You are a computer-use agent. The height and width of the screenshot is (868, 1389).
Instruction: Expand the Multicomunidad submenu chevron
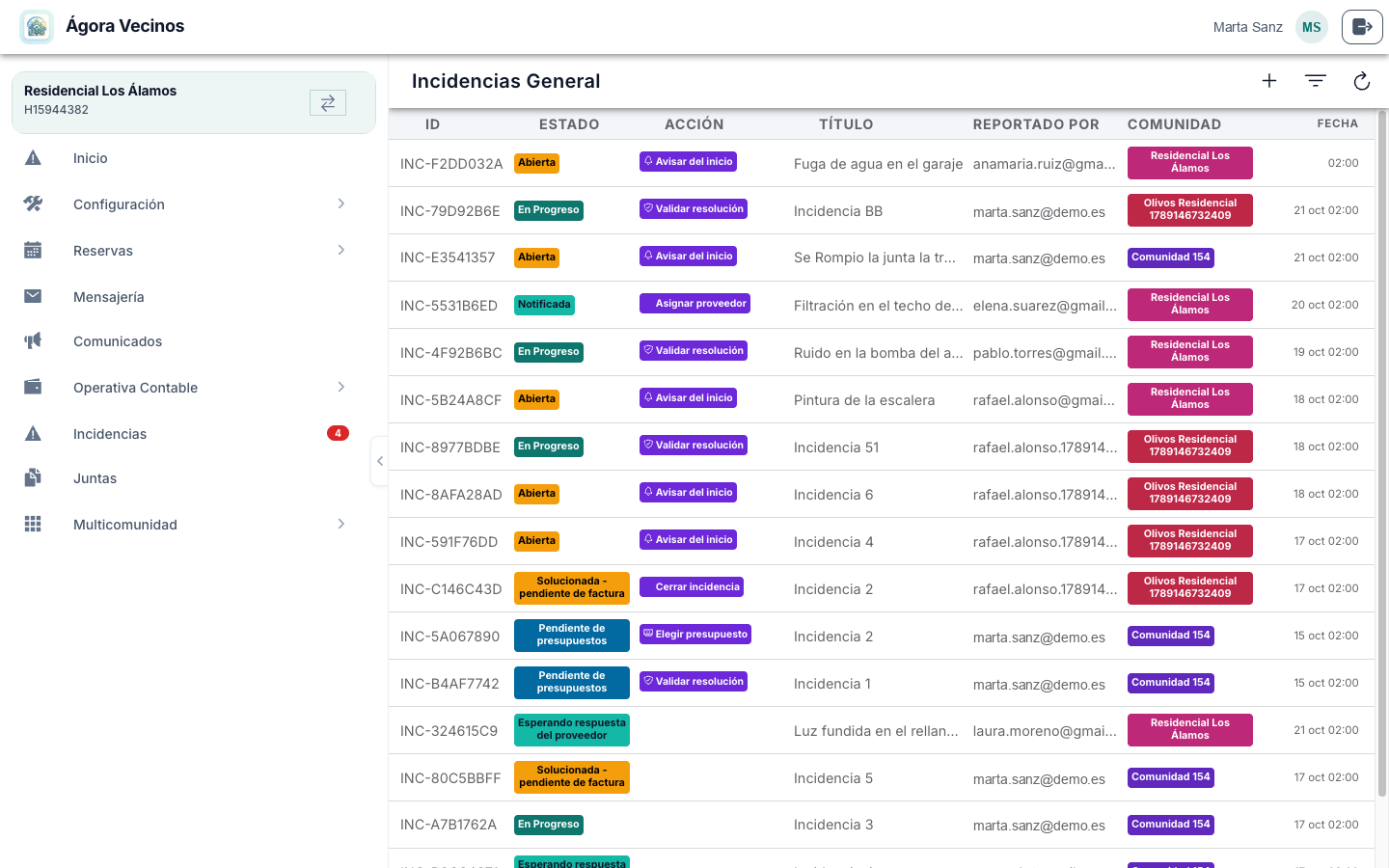341,524
